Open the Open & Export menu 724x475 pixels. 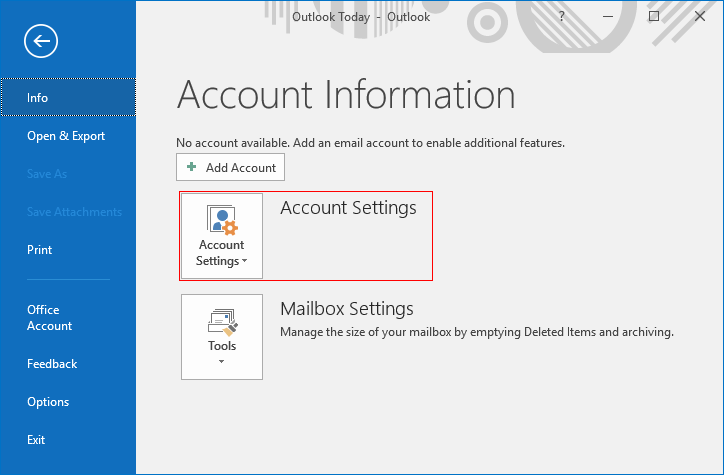[68, 136]
